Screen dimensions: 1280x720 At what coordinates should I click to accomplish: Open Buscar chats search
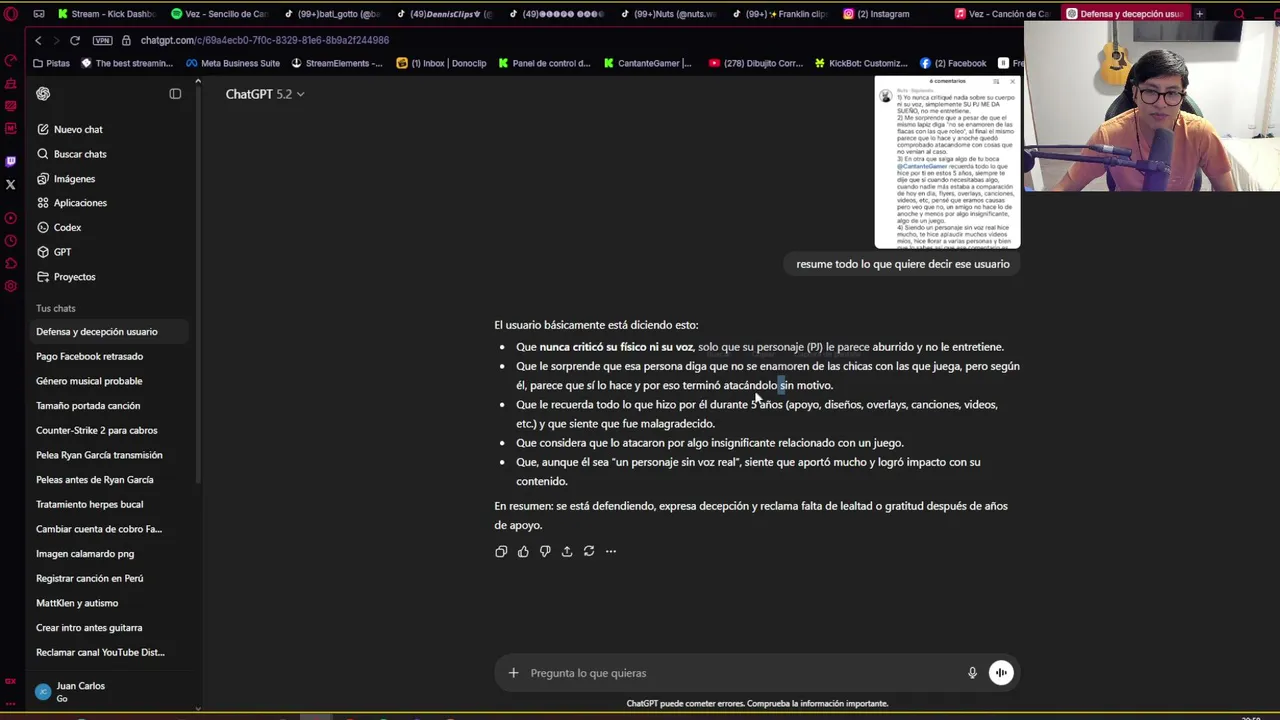tap(80, 154)
